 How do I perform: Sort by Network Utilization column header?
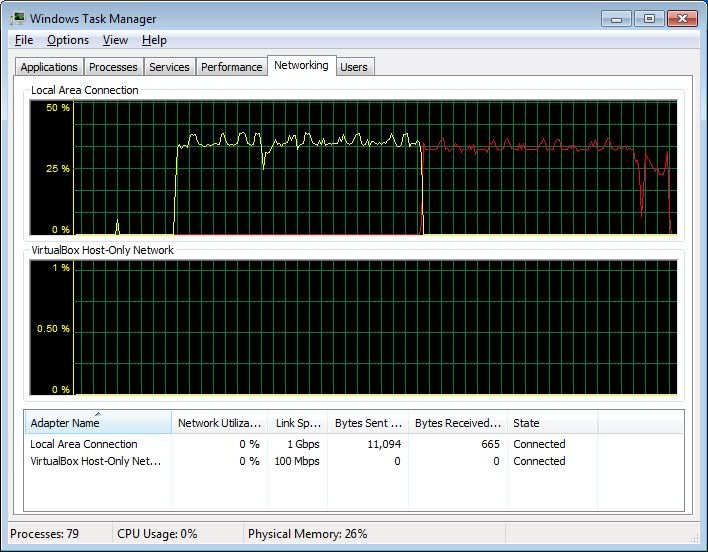click(219, 422)
